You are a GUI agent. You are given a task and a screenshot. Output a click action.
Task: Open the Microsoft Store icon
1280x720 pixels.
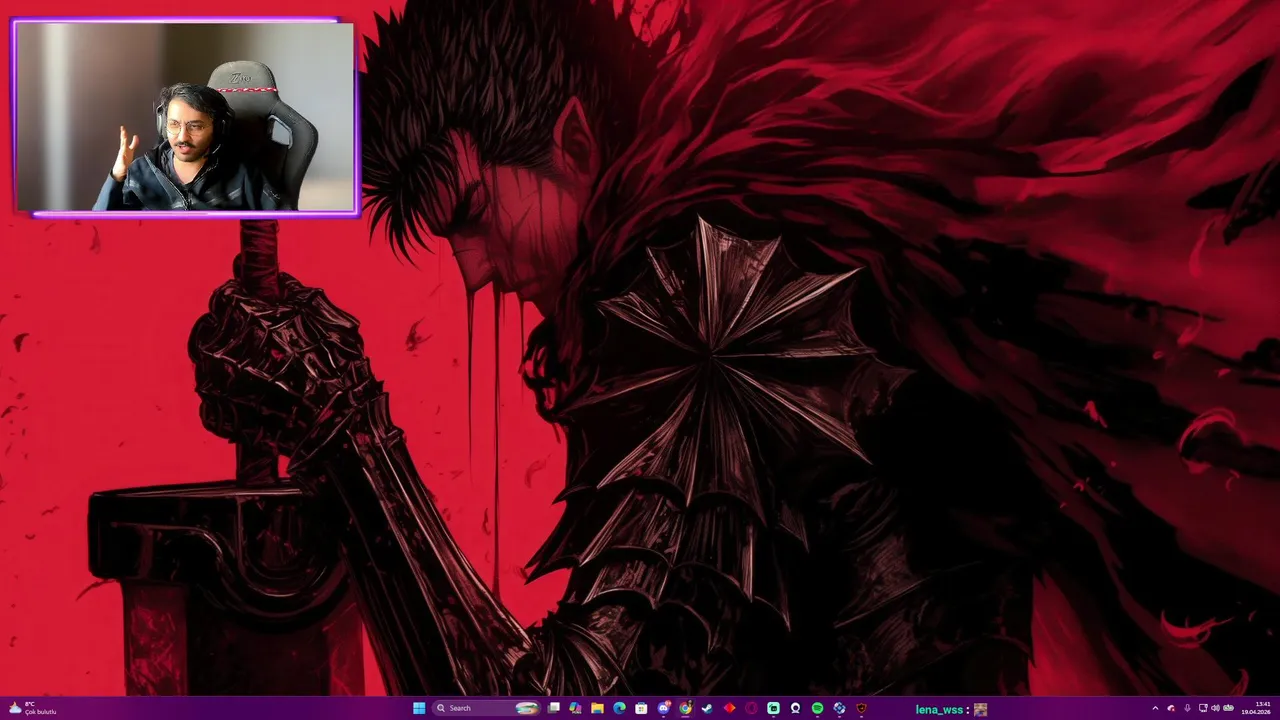[641, 708]
